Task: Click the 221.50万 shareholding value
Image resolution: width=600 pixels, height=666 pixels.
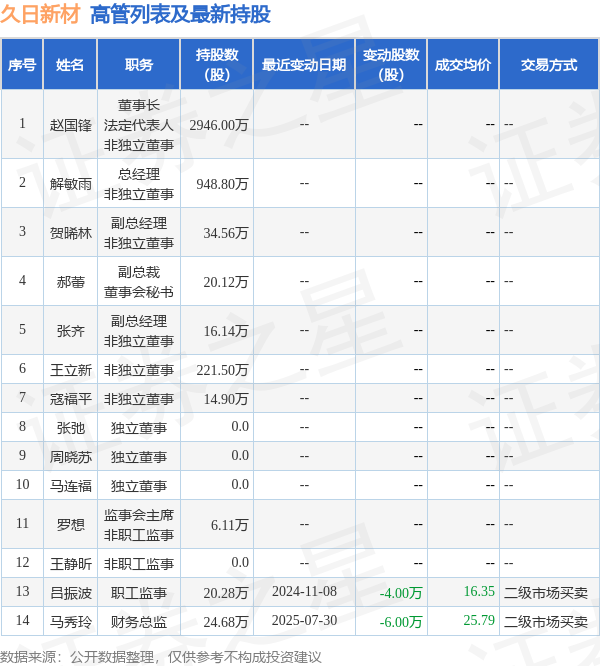Action: click(x=222, y=370)
